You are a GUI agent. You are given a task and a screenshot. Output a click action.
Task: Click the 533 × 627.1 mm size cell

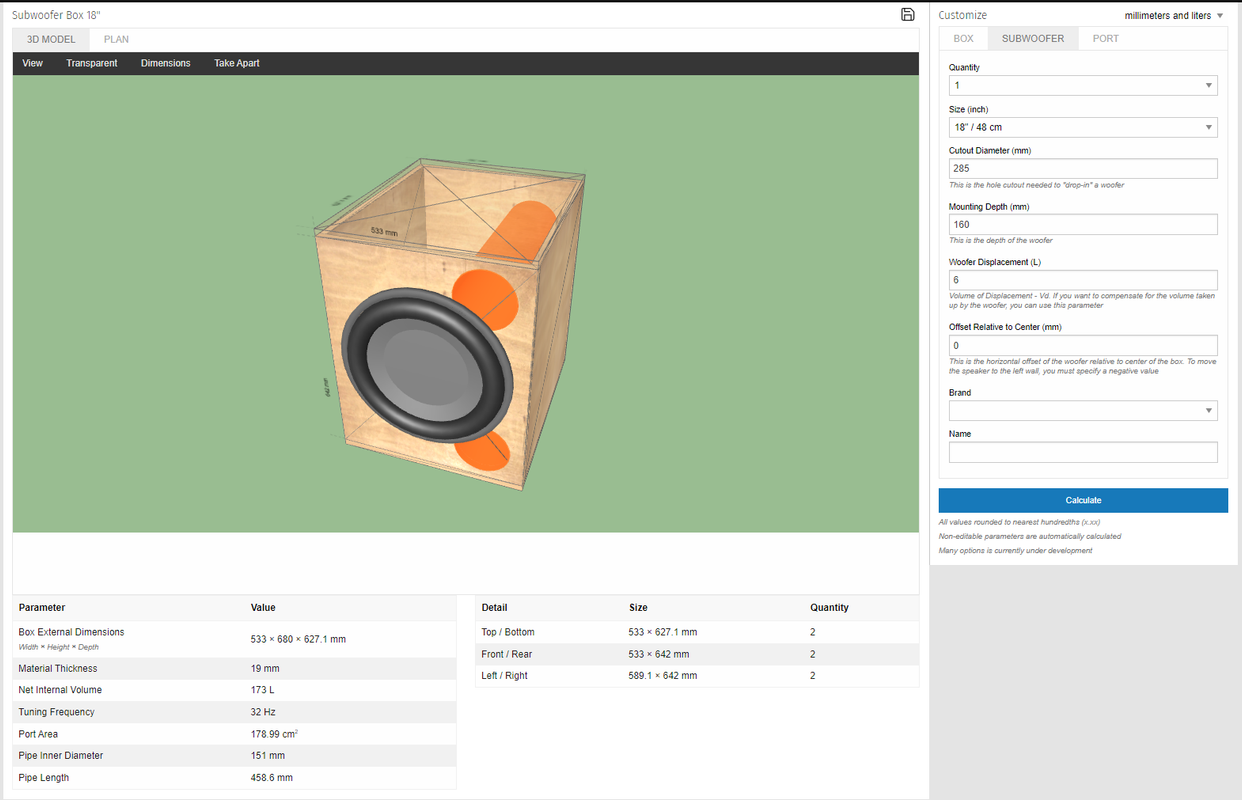663,632
